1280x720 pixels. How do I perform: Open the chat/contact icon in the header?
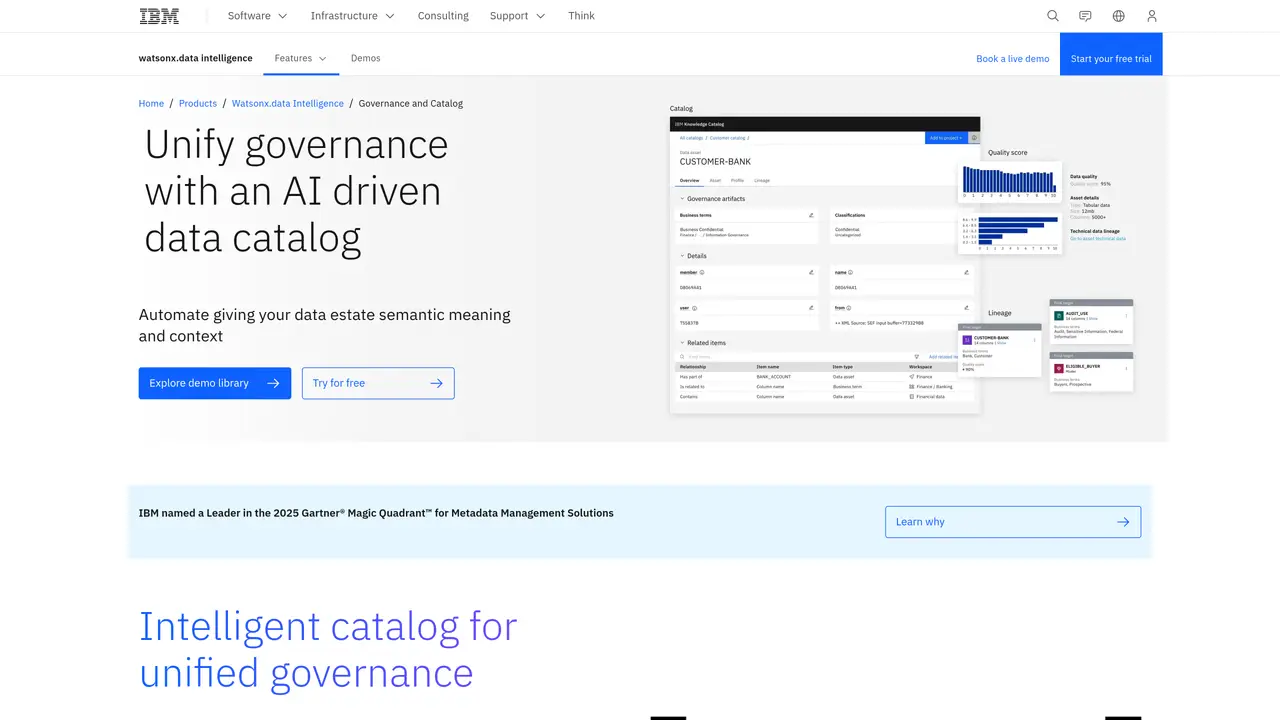(x=1086, y=16)
